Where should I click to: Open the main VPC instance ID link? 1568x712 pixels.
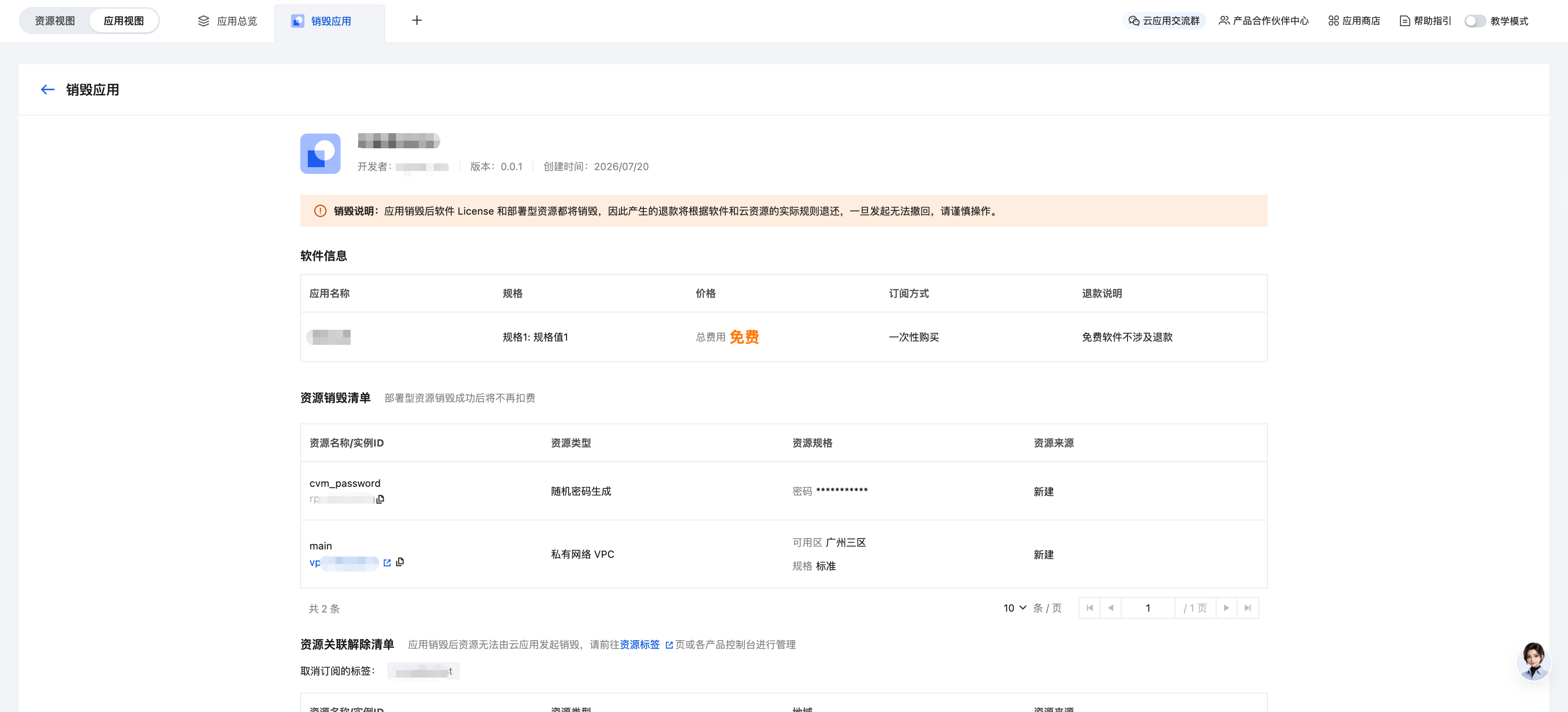pyautogui.click(x=344, y=563)
